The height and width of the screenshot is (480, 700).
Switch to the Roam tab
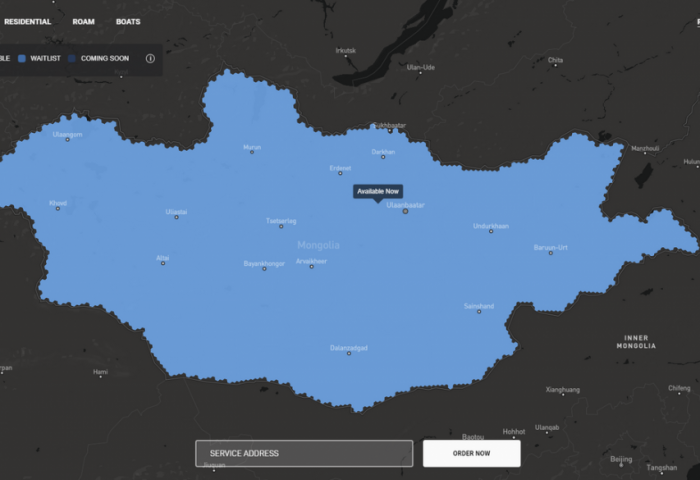83,21
